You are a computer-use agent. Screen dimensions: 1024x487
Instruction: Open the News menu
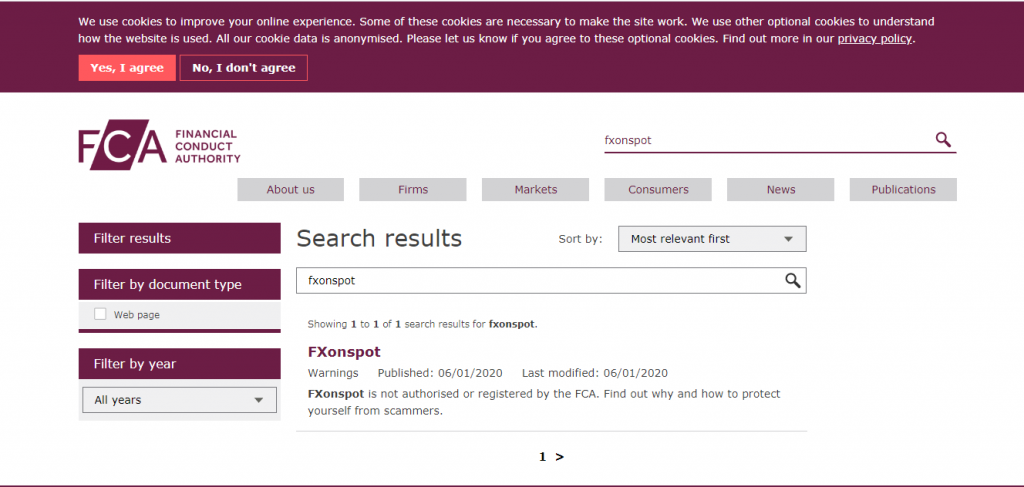780,189
